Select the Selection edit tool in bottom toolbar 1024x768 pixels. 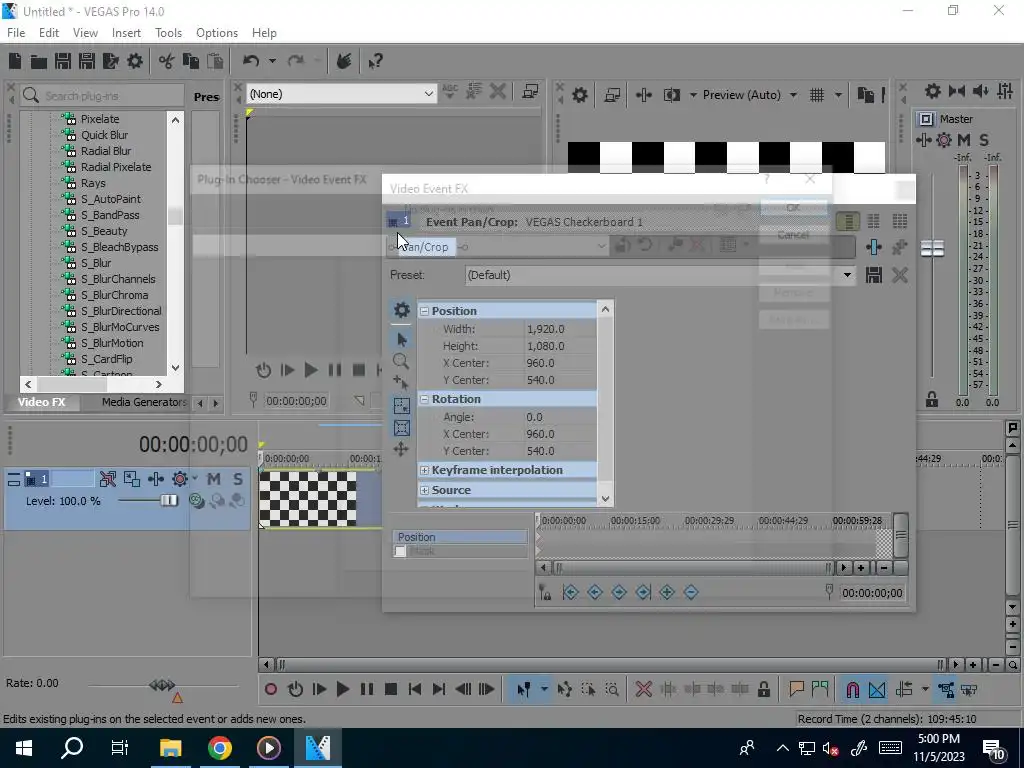coord(588,690)
